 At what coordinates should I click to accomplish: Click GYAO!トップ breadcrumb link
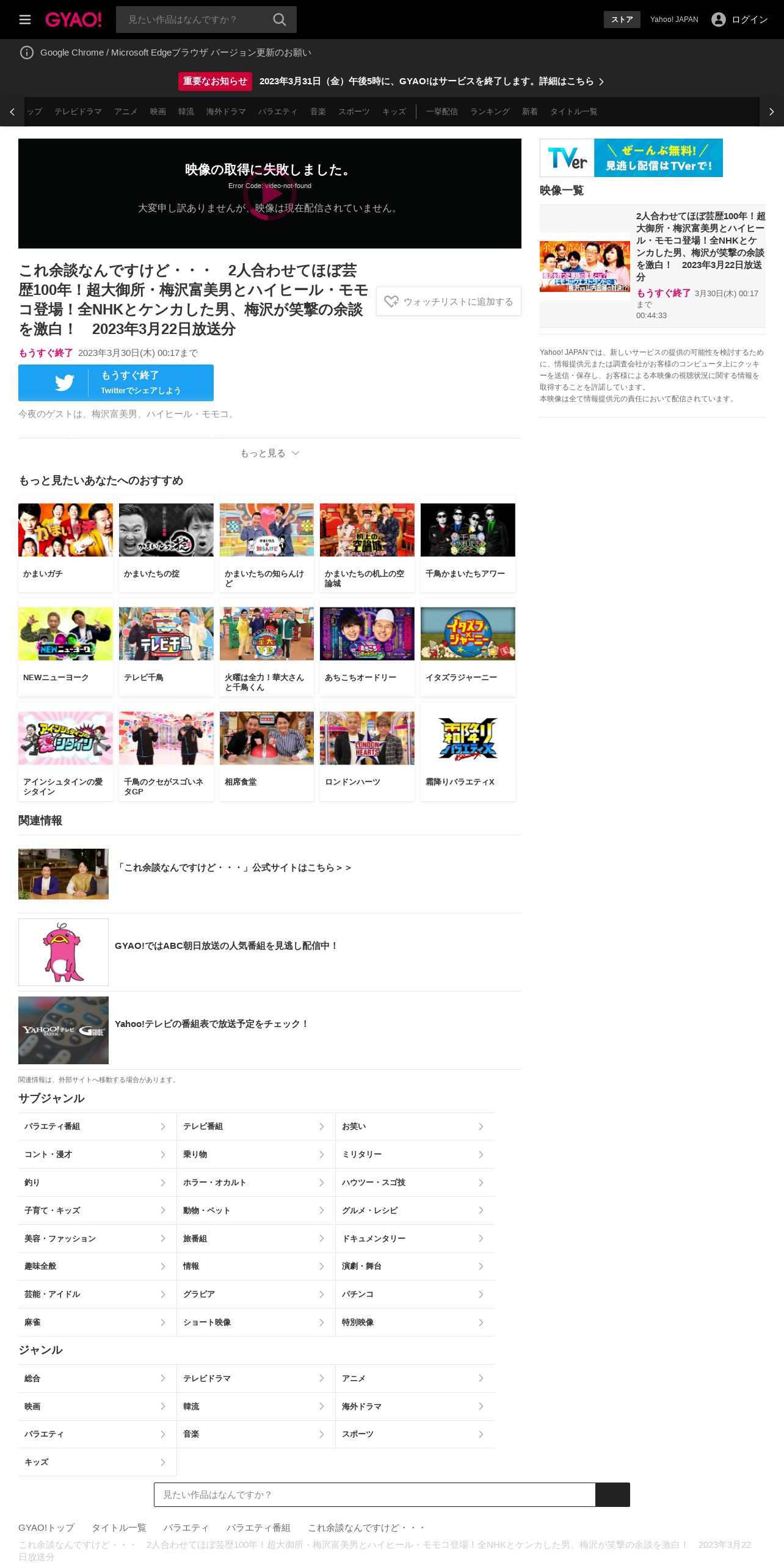tap(46, 1528)
